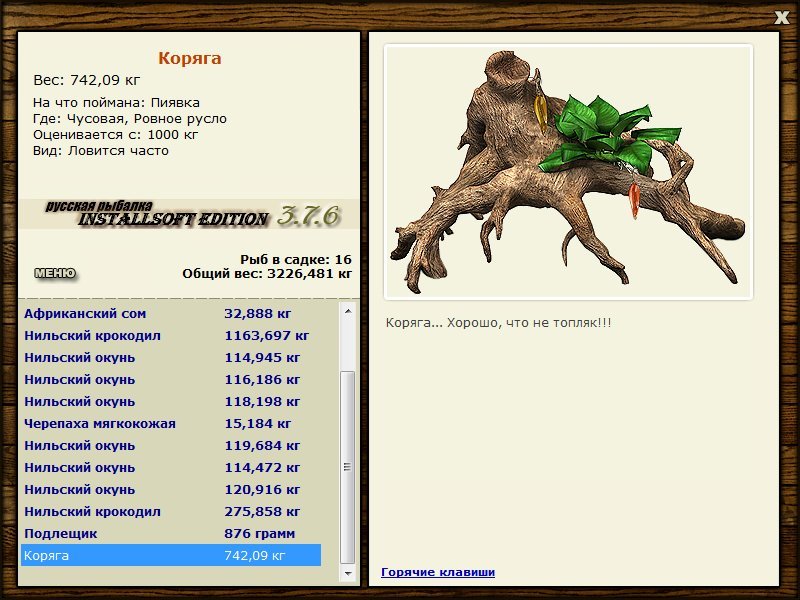Select Африканский сом in the fish list
The image size is (800, 600).
tap(171, 314)
